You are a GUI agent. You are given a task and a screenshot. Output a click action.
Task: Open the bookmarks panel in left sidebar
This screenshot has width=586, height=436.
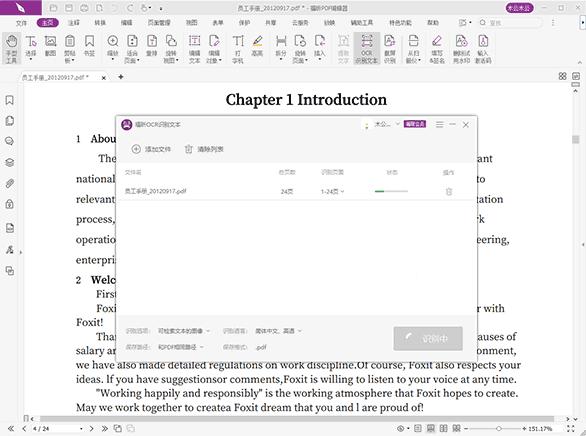tap(10, 100)
